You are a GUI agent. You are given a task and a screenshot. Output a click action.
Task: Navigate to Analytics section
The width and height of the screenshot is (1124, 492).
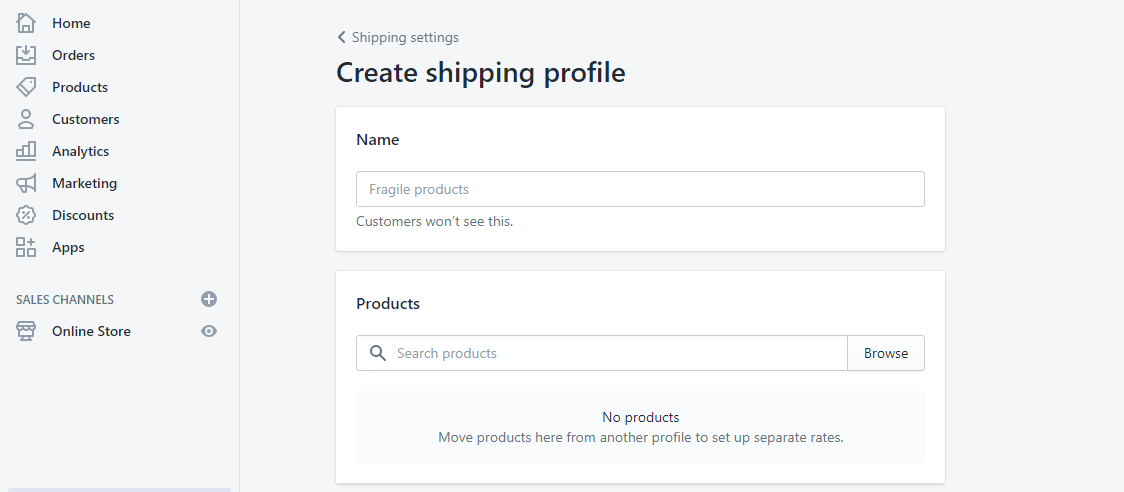80,151
